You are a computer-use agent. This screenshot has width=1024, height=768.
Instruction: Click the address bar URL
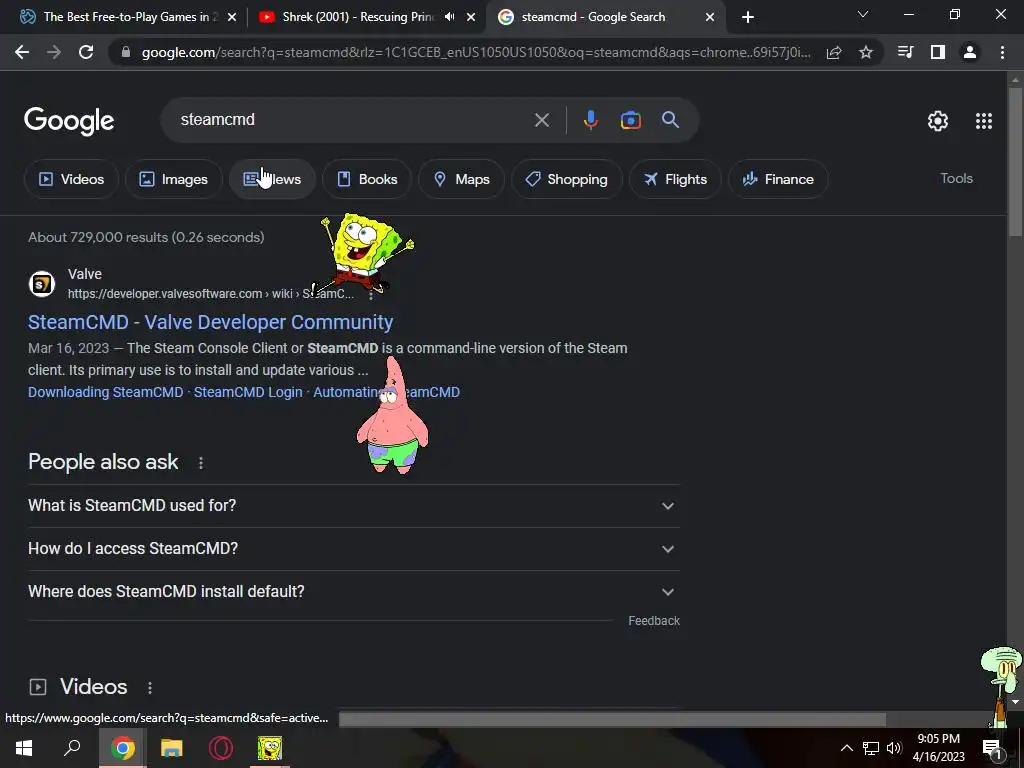[475, 52]
